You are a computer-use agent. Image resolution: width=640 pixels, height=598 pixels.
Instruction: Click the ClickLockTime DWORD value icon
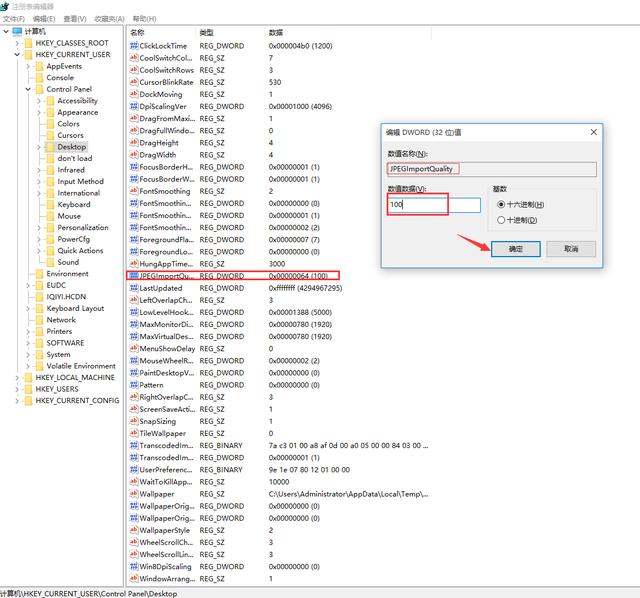click(x=134, y=46)
